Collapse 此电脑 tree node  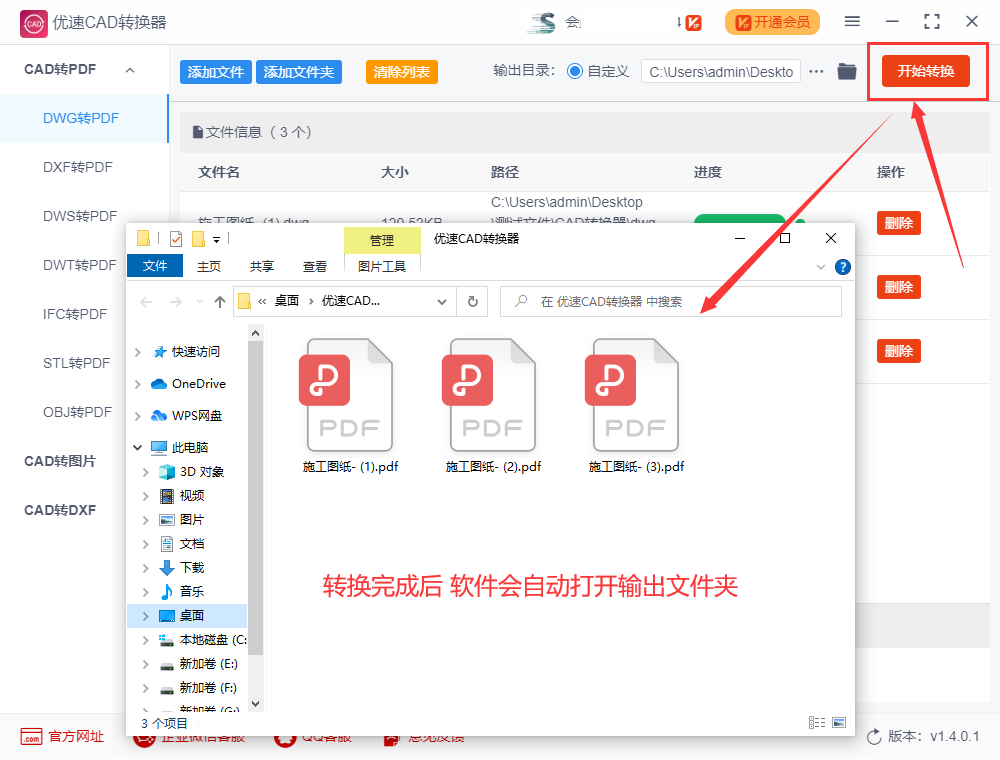[x=138, y=448]
